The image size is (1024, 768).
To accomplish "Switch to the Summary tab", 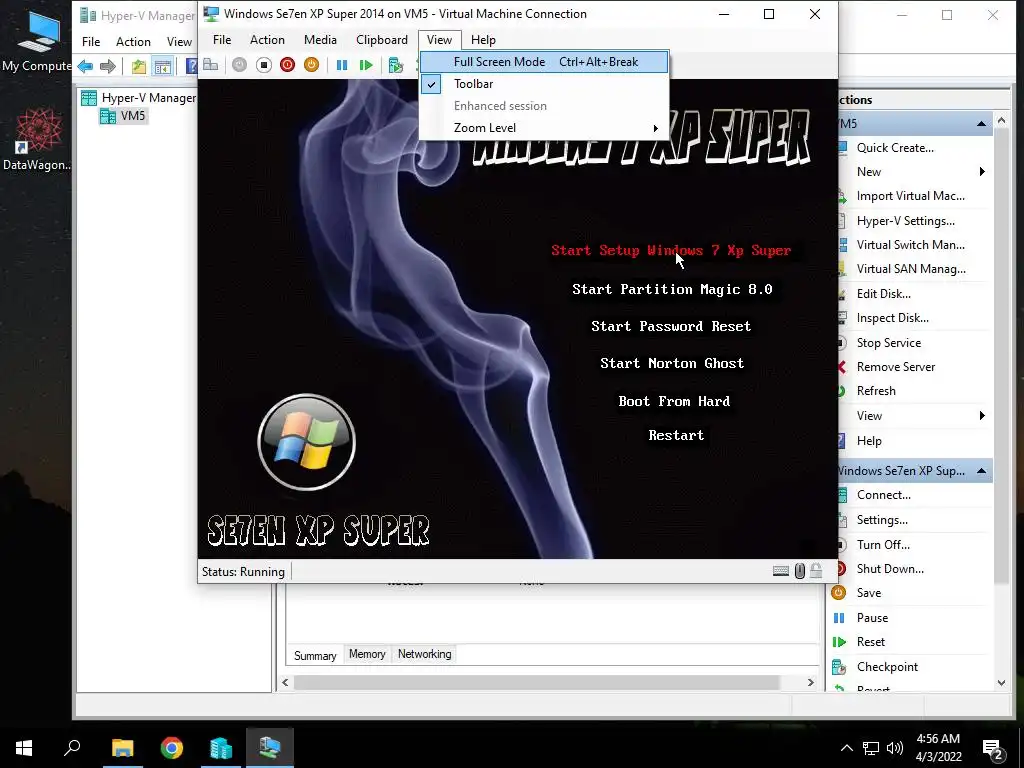I will [315, 655].
